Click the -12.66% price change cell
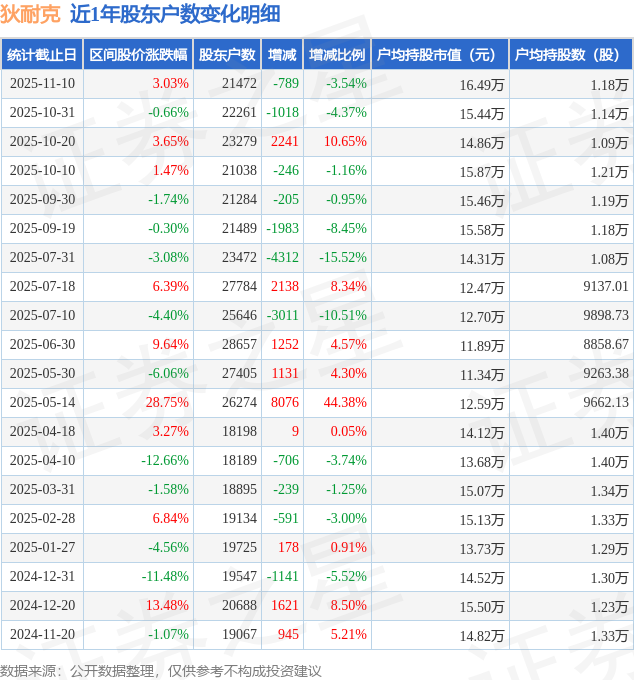 165,461
